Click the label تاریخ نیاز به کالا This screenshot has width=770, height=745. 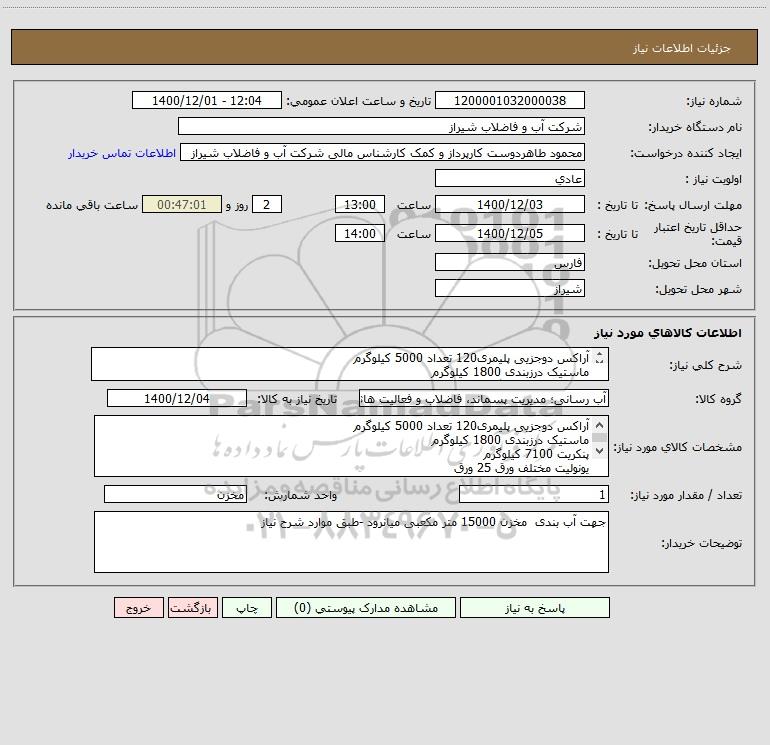pos(297,399)
